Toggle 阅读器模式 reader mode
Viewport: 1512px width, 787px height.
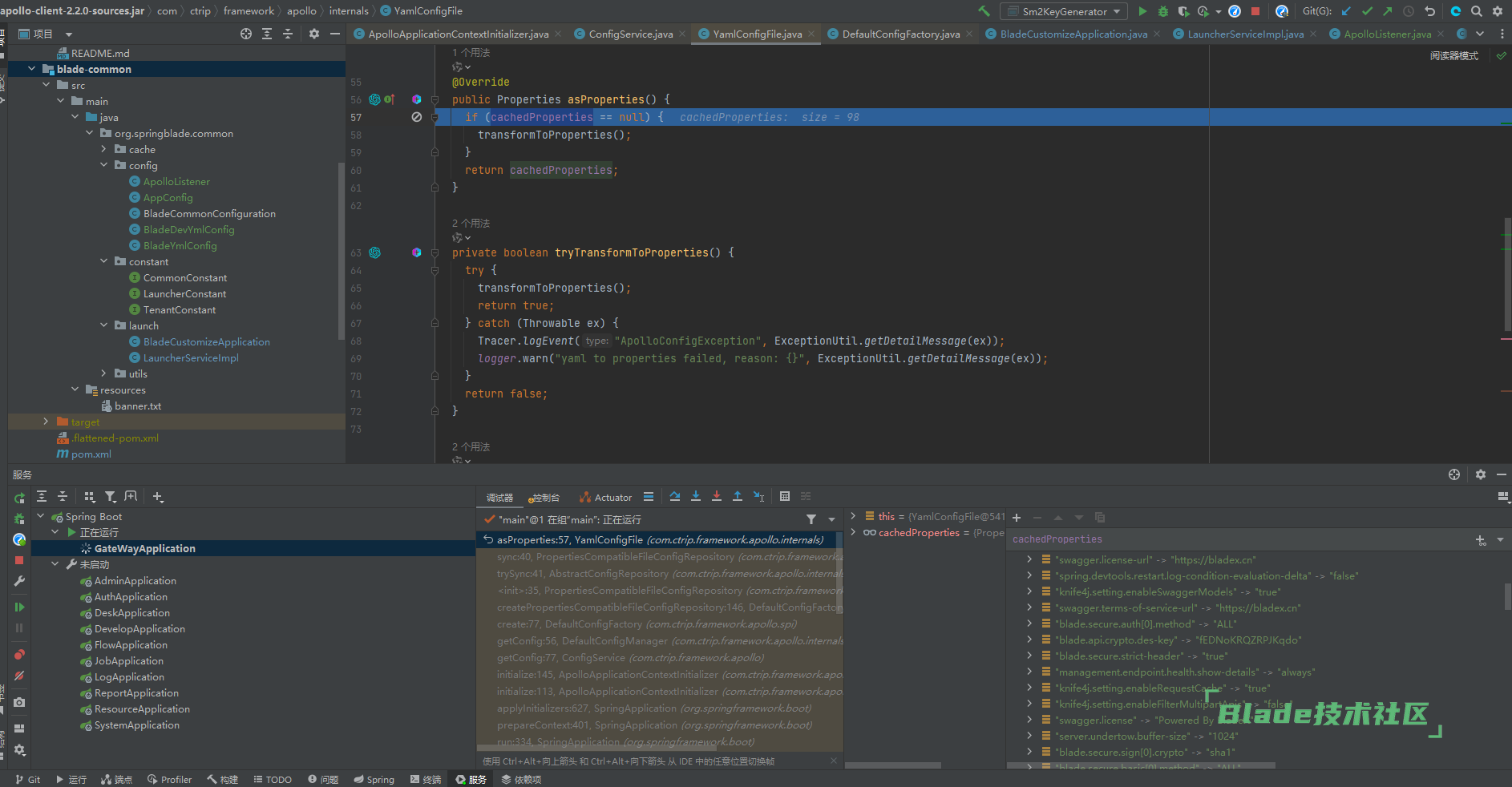point(1453,56)
